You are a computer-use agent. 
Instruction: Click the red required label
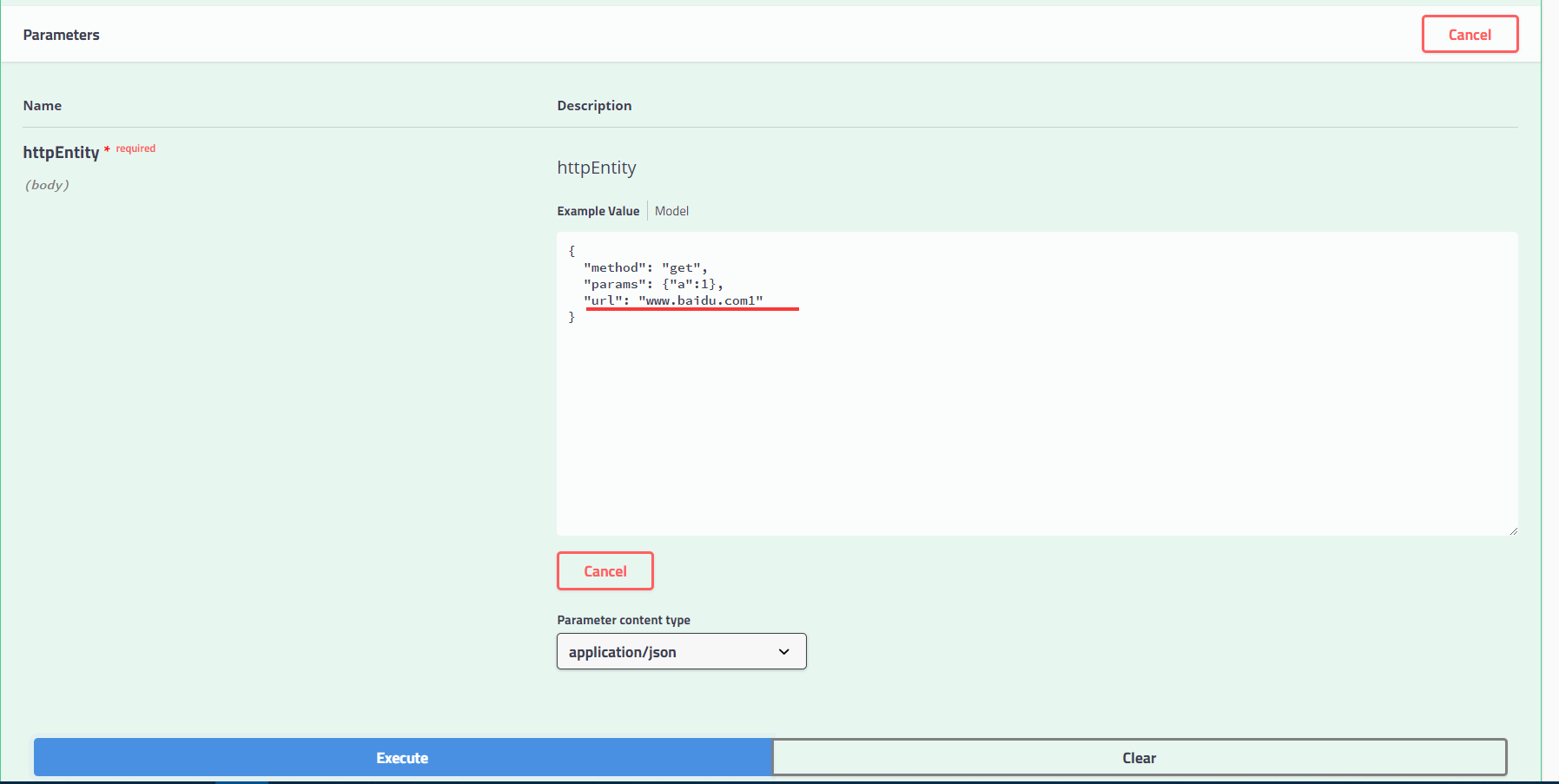point(135,148)
